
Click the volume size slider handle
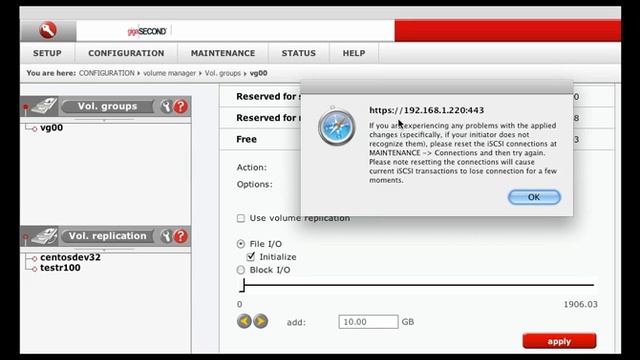tap(242, 285)
